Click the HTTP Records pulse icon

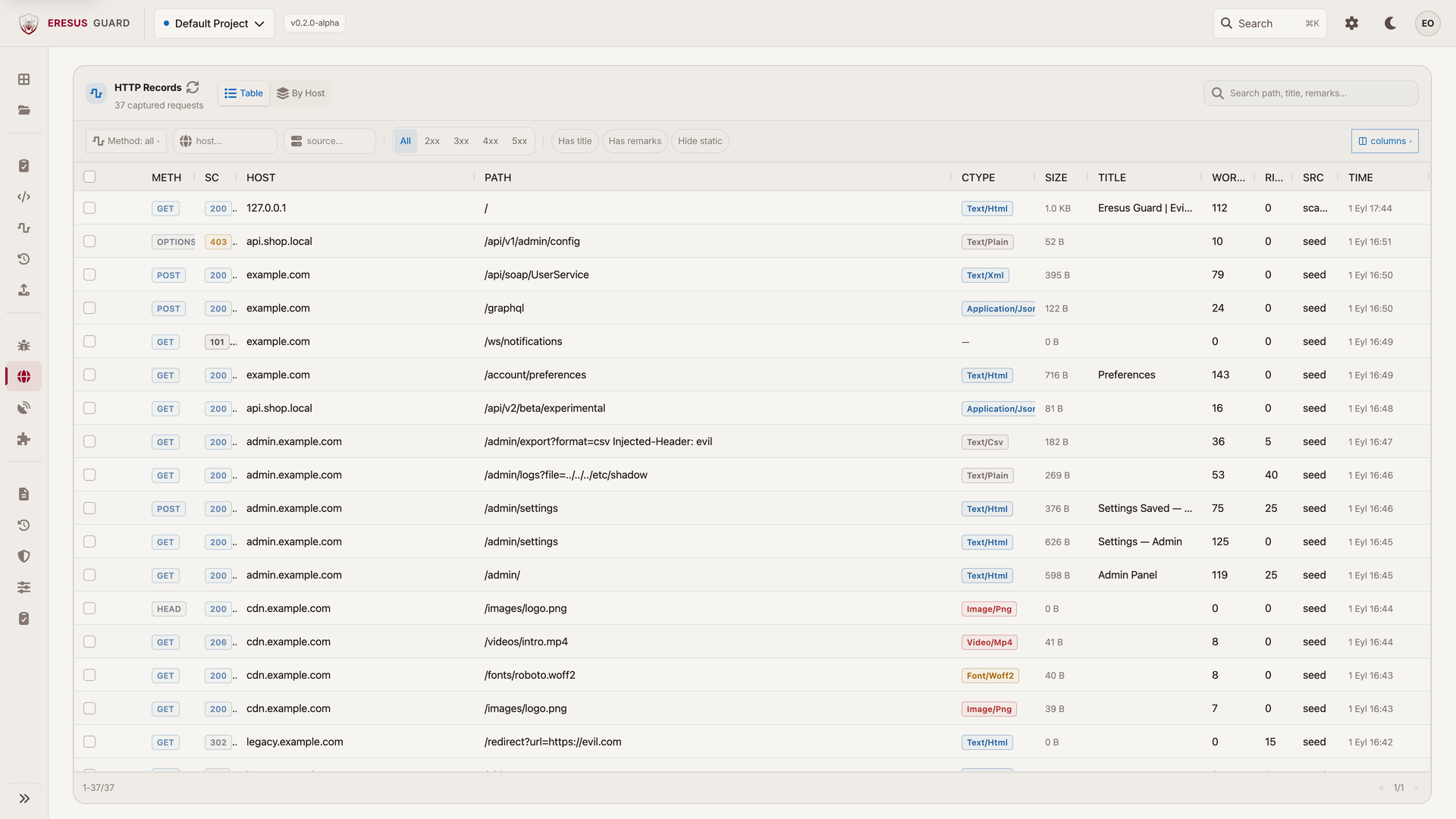96,93
